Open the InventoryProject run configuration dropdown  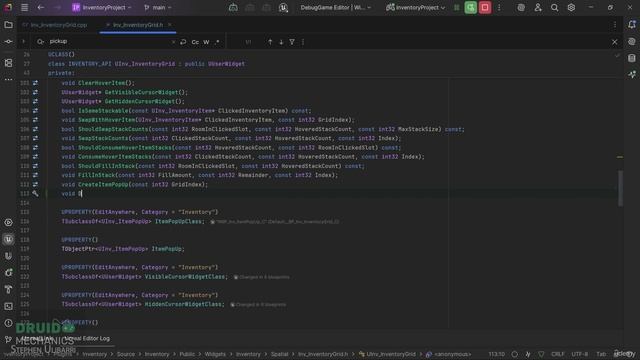click(416, 7)
